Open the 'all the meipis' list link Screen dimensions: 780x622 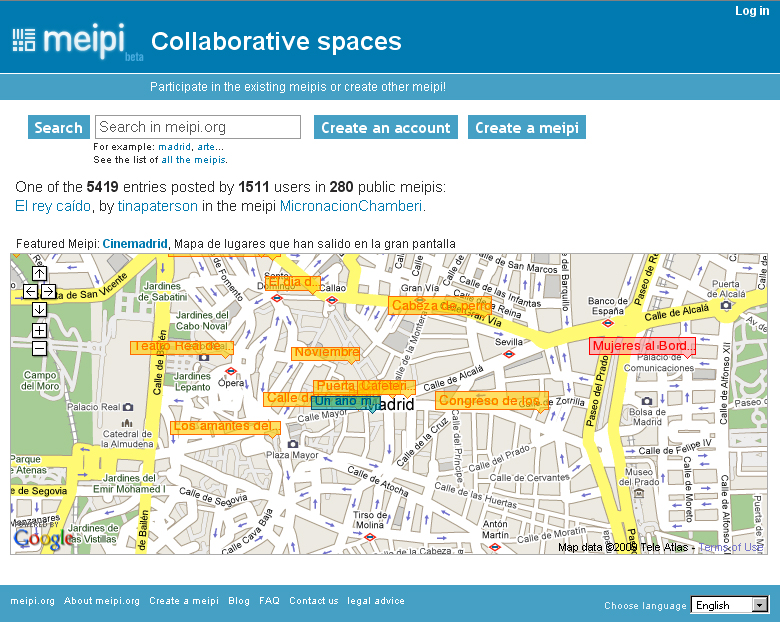tap(193, 160)
